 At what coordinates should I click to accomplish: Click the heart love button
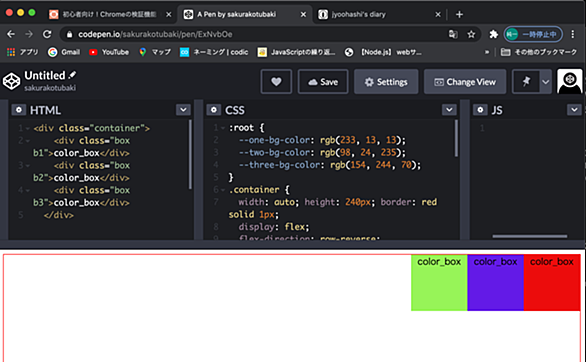click(276, 81)
